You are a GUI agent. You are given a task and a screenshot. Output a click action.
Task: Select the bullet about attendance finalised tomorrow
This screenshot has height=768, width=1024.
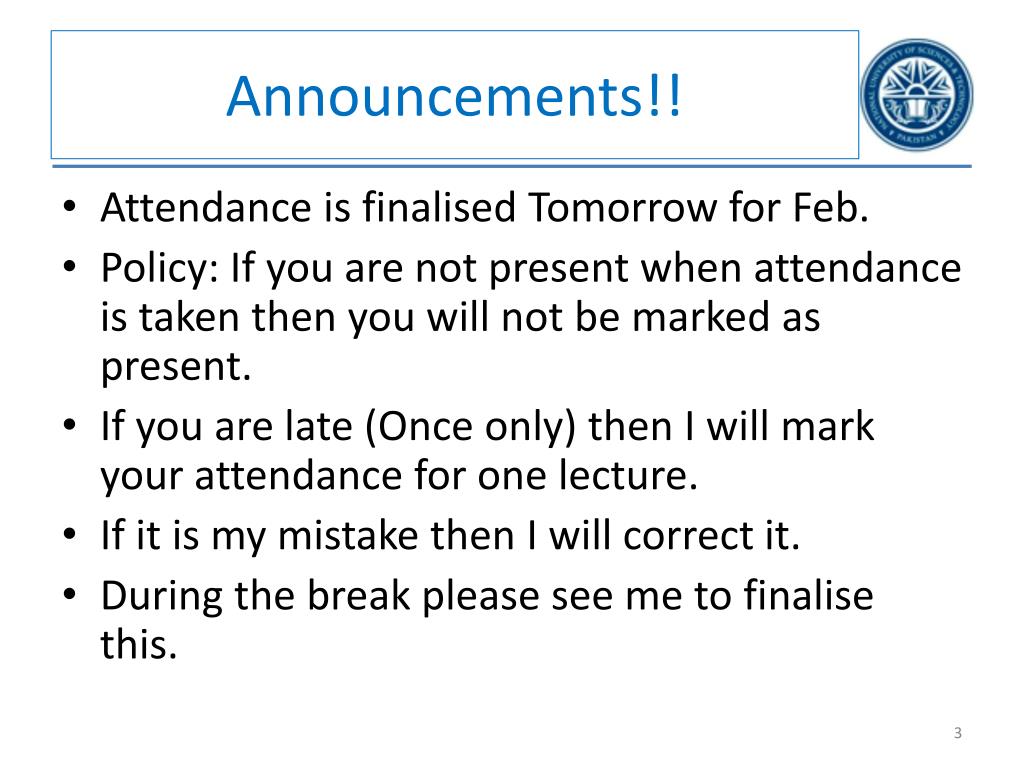pos(485,208)
